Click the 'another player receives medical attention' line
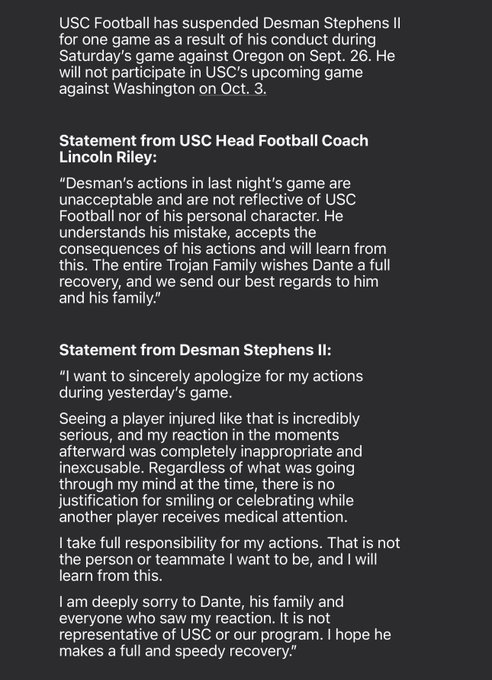 (x=203, y=517)
